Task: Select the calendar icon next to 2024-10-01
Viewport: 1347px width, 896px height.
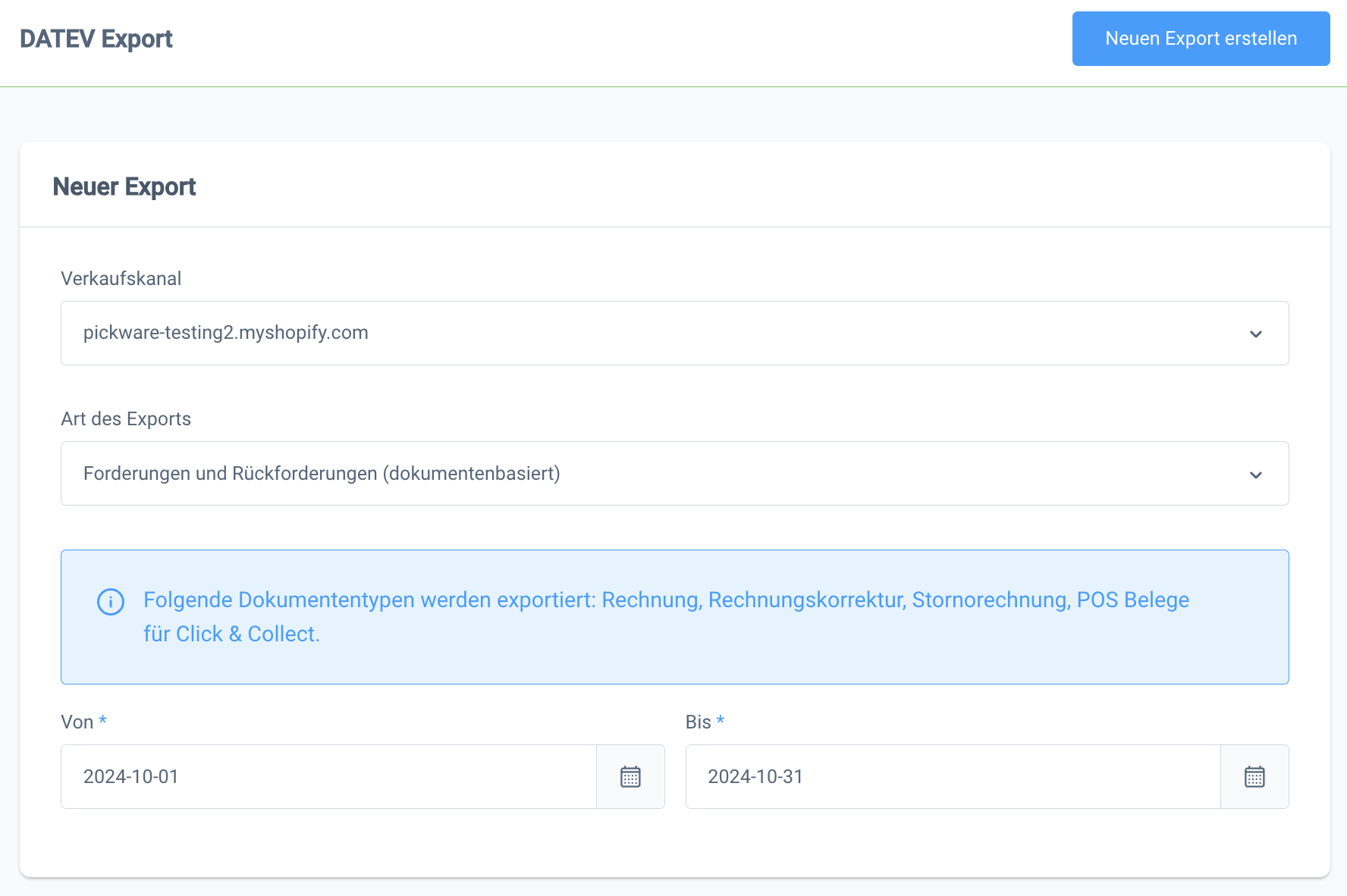Action: tap(630, 776)
